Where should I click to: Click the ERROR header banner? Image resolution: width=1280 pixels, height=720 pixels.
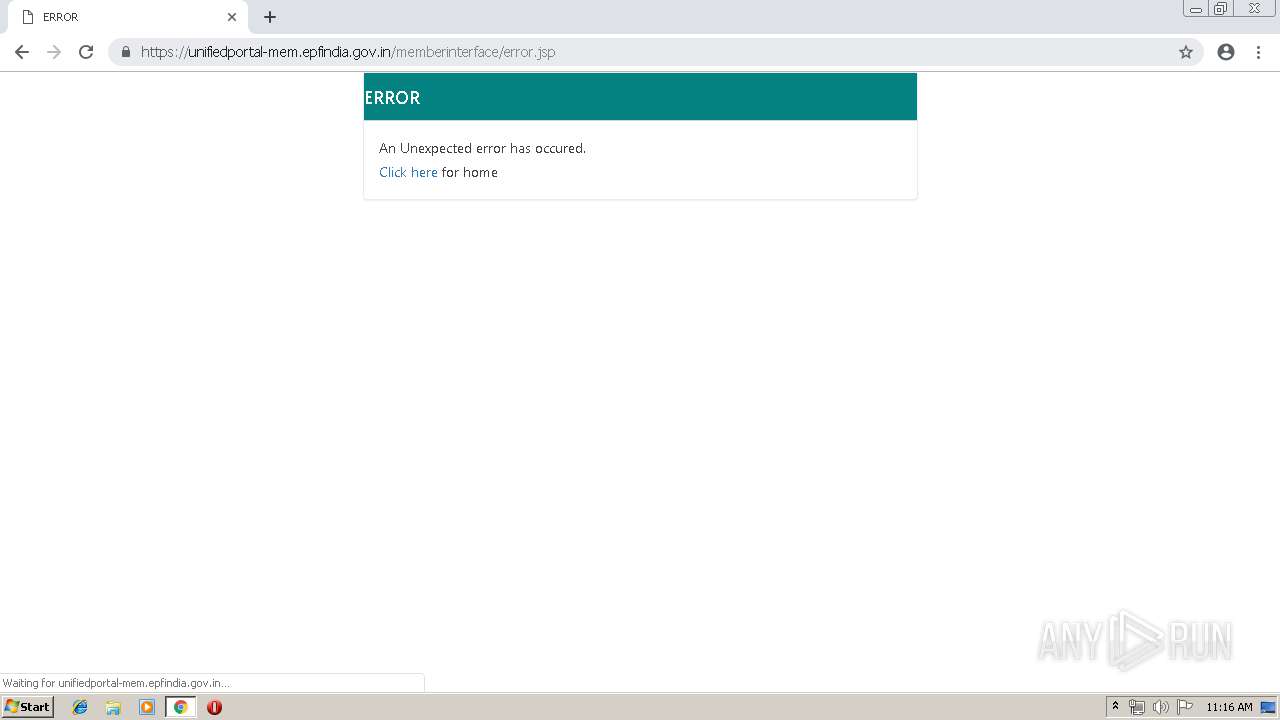click(640, 97)
